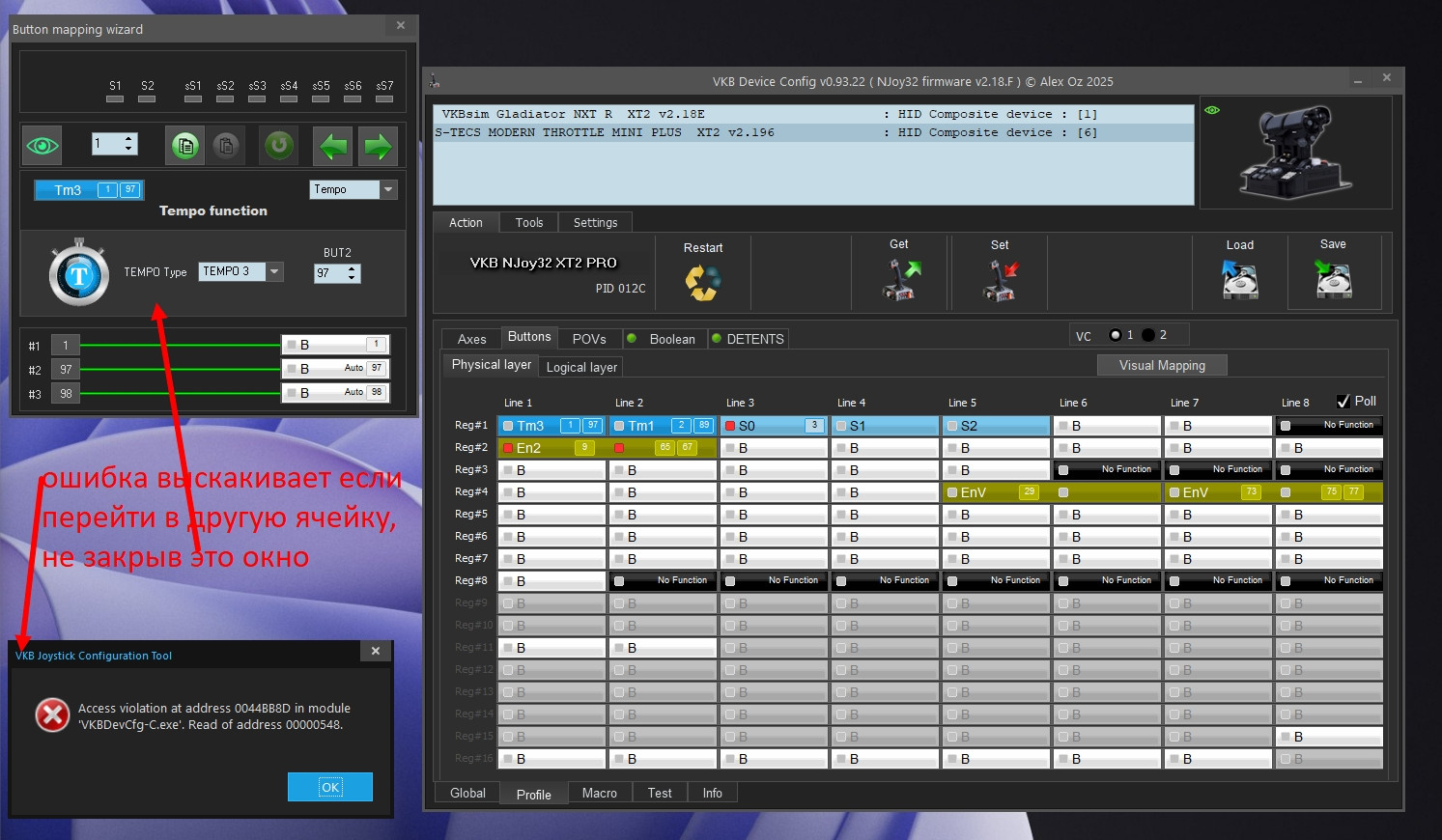This screenshot has height=840, width=1442.
Task: Click the Boolean tab green indicator dot
Action: 632,338
